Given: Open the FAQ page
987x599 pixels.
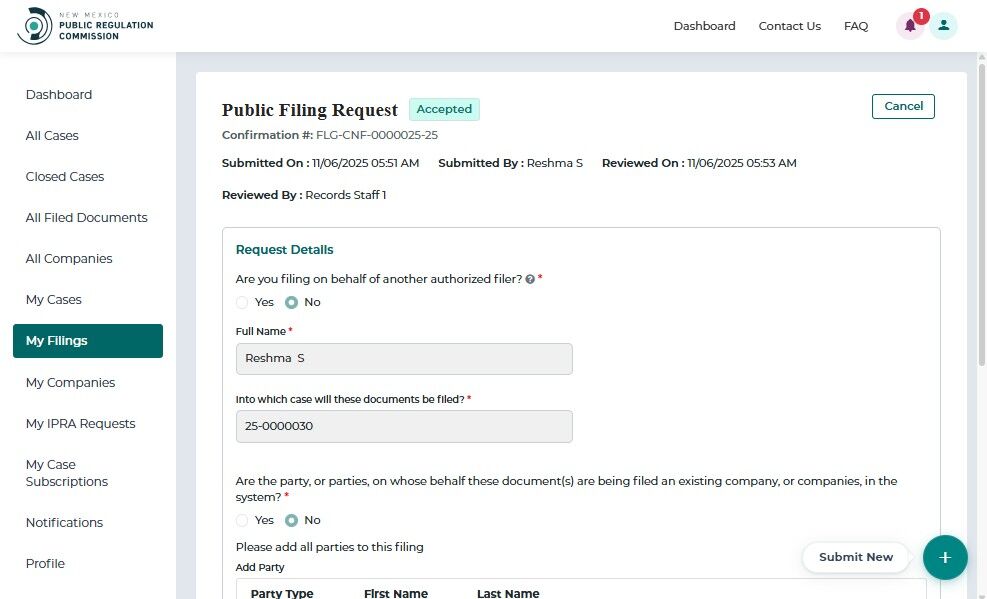Looking at the screenshot, I should 856,26.
